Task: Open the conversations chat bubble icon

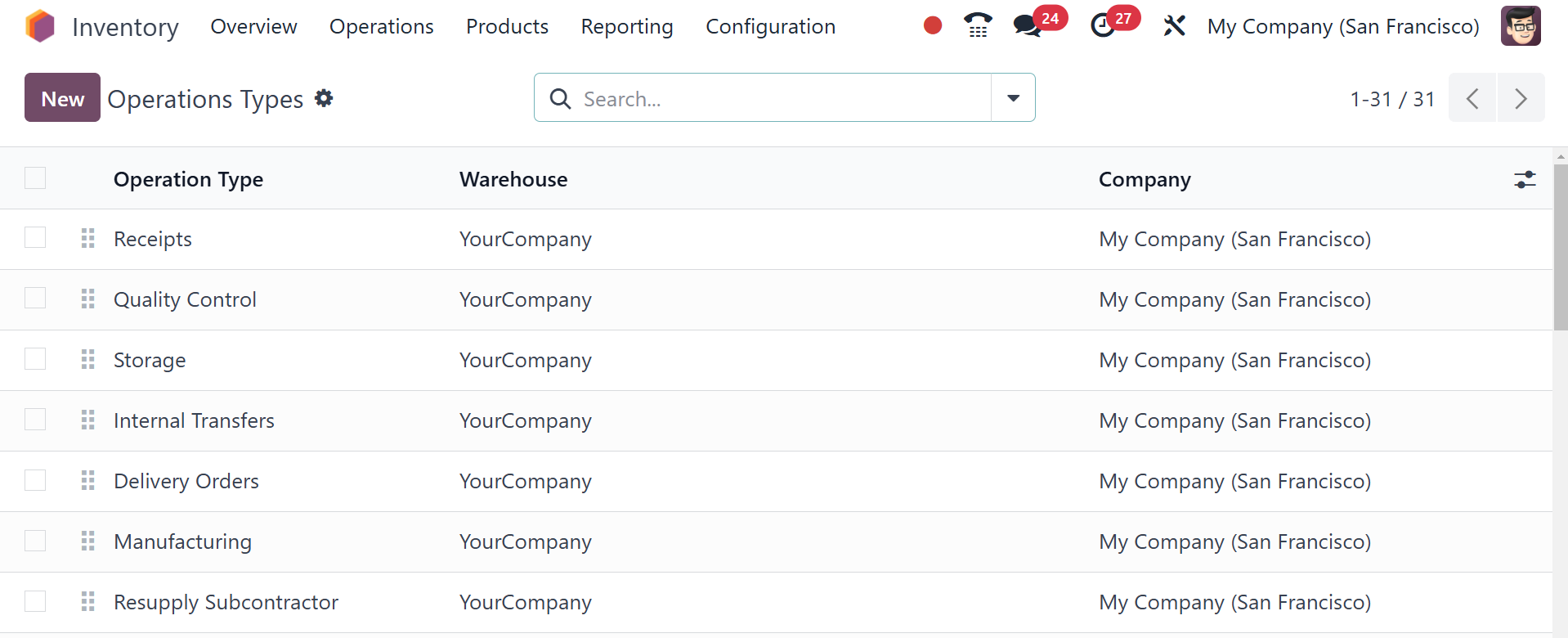Action: tap(1027, 26)
